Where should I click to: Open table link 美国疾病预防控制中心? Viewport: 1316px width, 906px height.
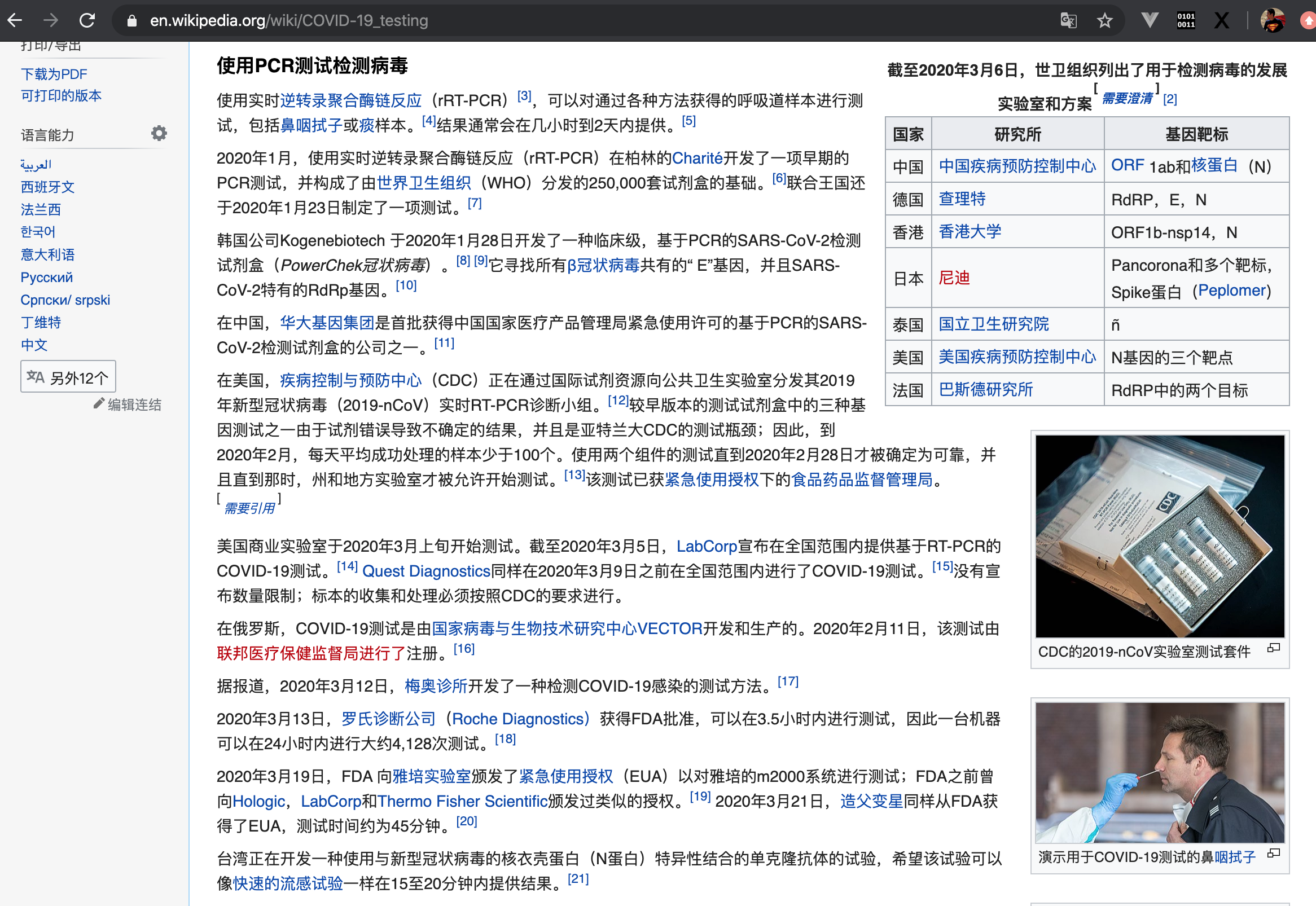coord(1017,358)
